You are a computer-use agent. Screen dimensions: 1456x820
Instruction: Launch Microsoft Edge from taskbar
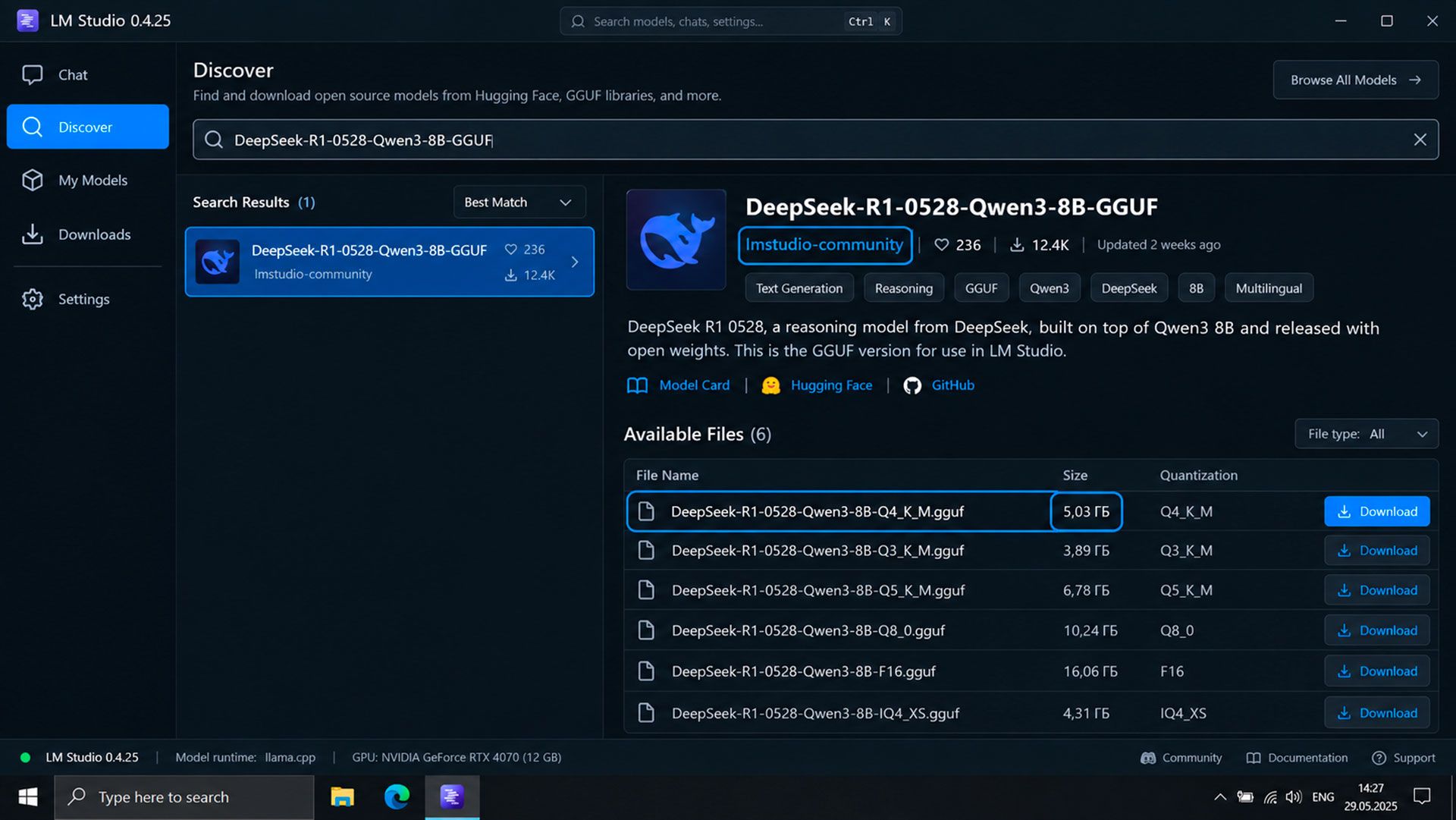pyautogui.click(x=397, y=797)
